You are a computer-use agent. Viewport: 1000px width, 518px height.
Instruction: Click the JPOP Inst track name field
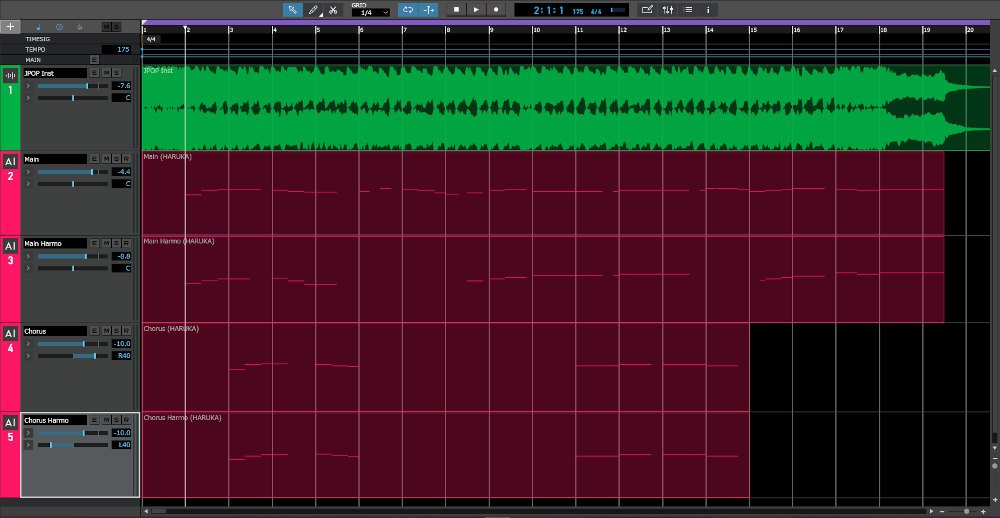(x=55, y=73)
